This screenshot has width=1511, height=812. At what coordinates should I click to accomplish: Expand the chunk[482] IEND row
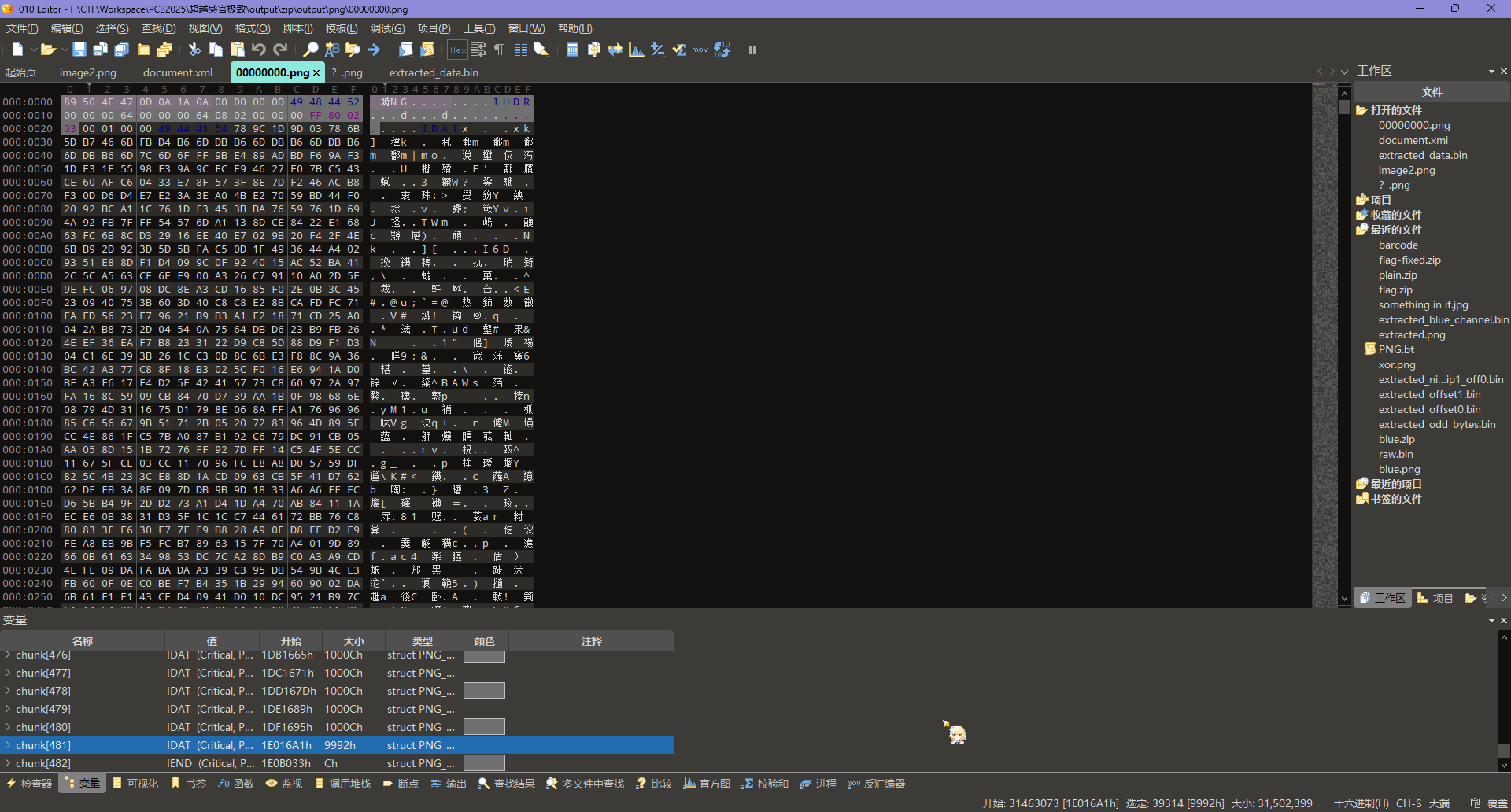(8, 763)
